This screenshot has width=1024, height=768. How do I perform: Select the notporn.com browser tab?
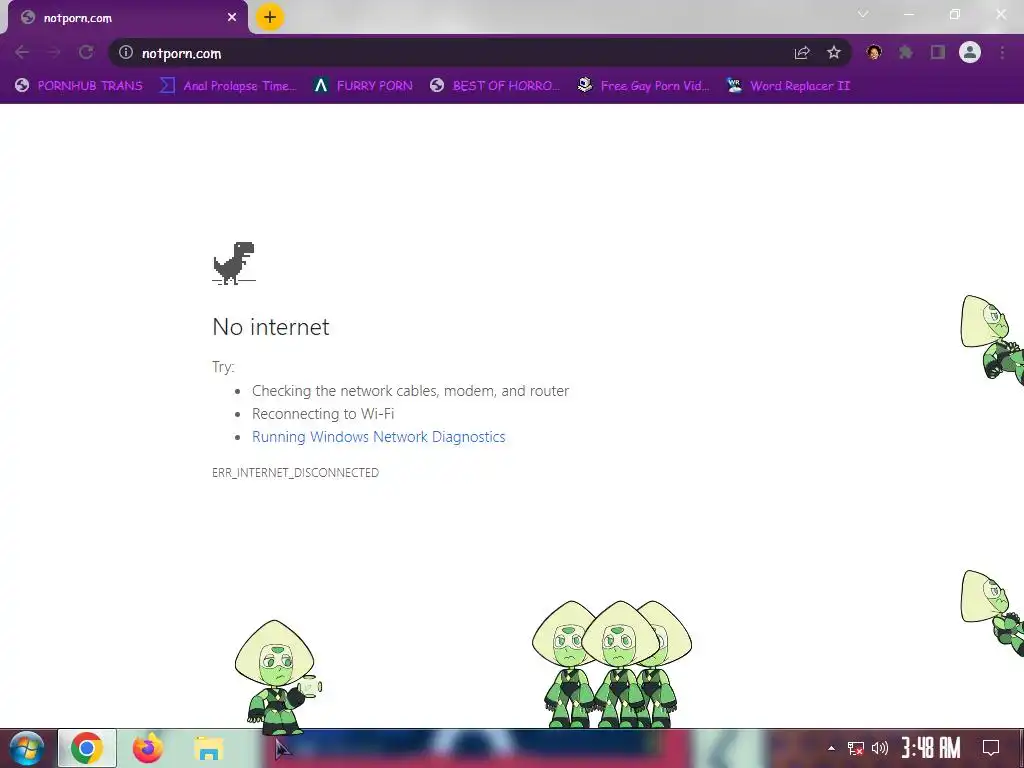127,18
